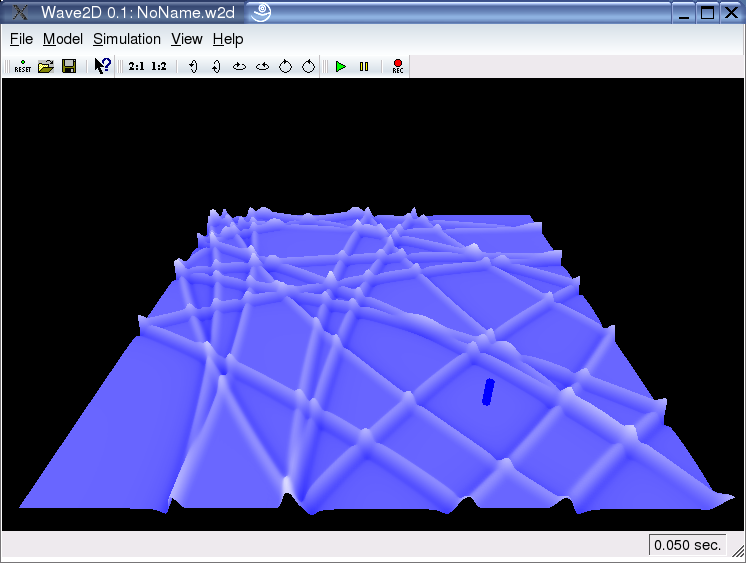Click the first horizontal-axis tilt icon
Image resolution: width=746 pixels, height=563 pixels.
239,66
